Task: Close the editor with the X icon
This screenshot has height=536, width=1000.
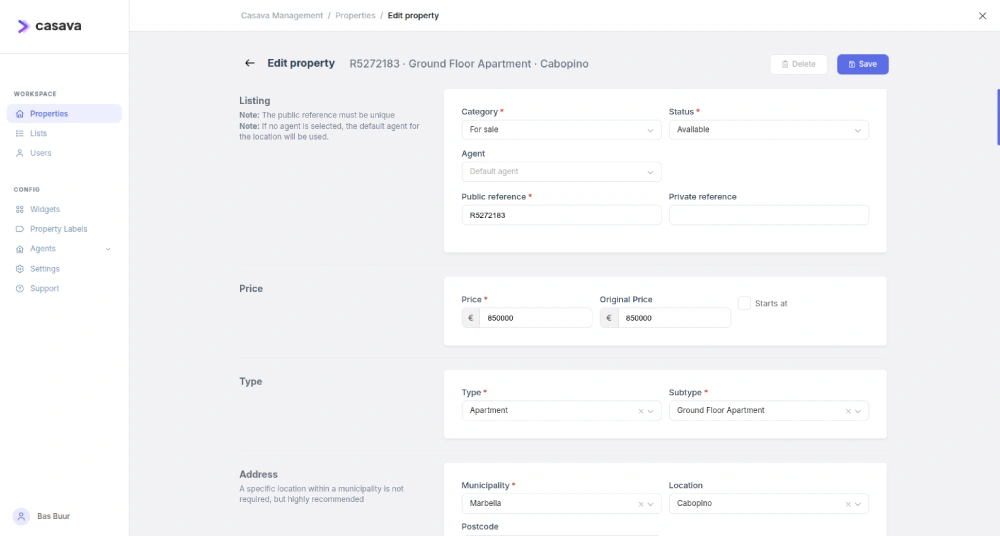Action: pos(982,16)
